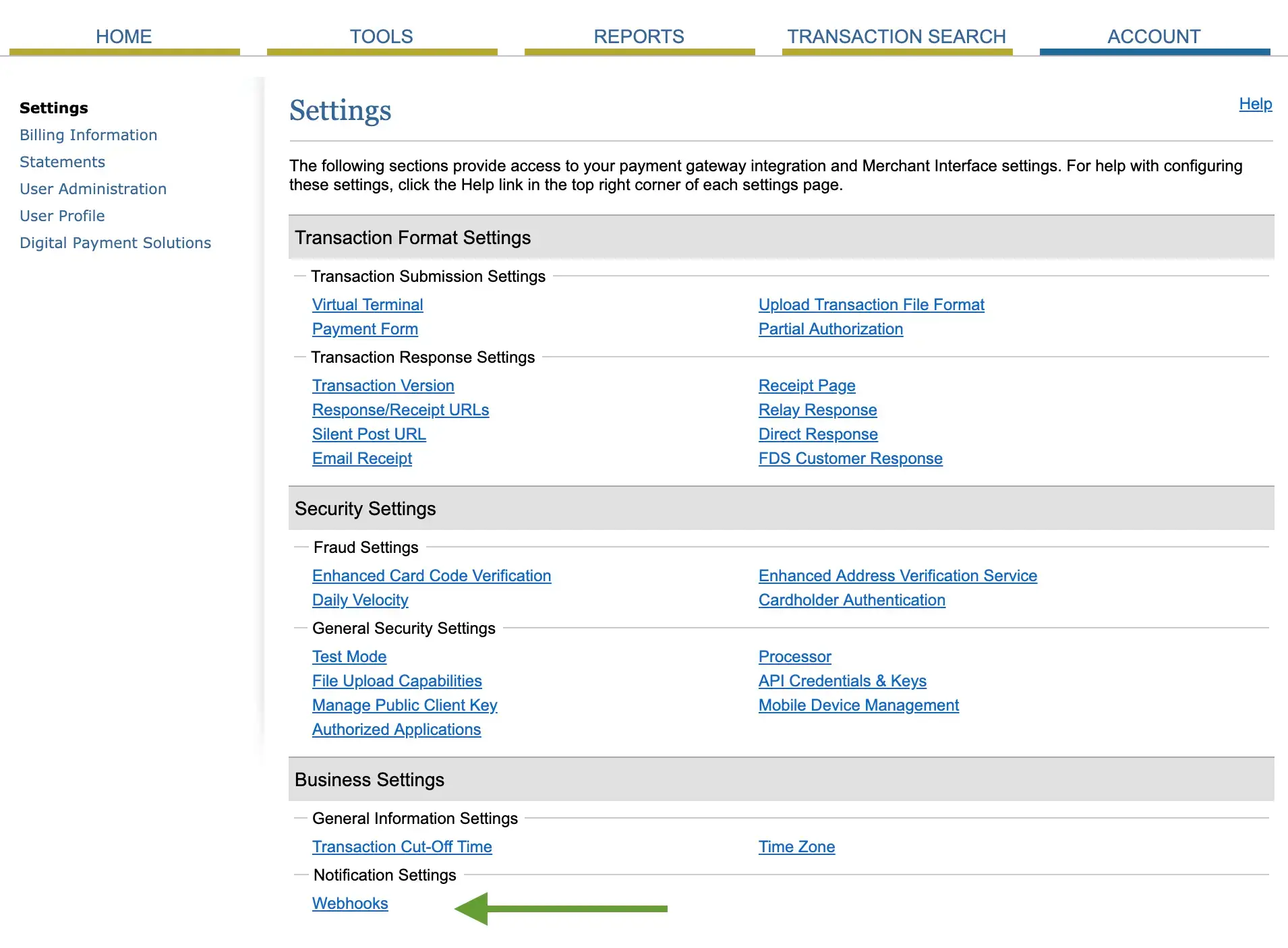
Task: Click the Help link at top right
Action: pos(1256,104)
